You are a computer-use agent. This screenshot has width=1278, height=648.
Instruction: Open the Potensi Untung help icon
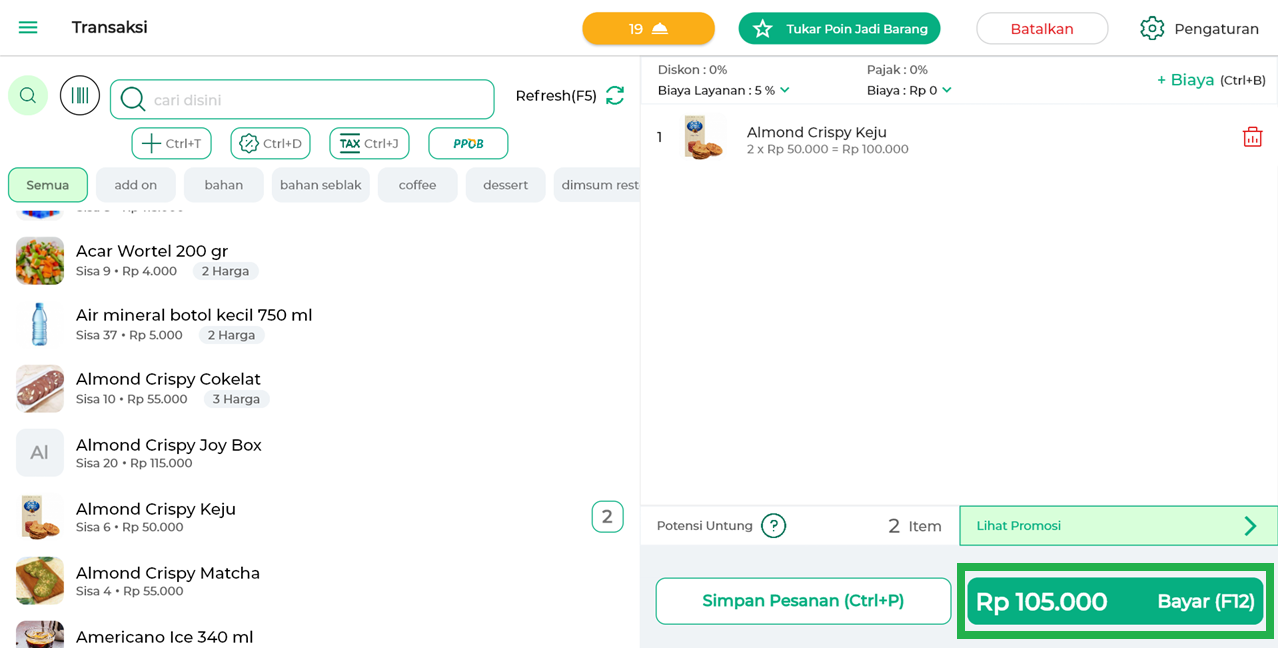pos(773,526)
